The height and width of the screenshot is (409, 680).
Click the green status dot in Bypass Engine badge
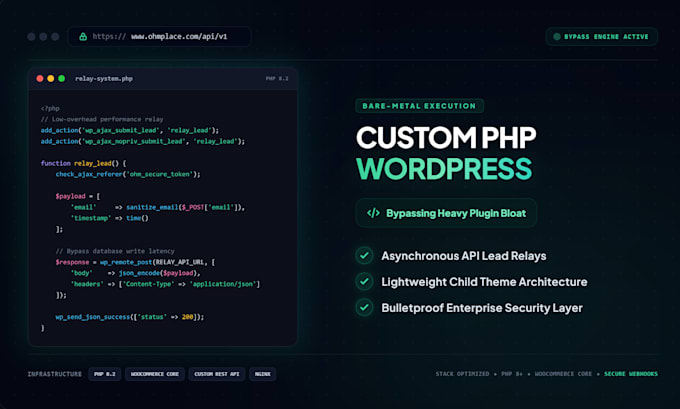click(556, 37)
